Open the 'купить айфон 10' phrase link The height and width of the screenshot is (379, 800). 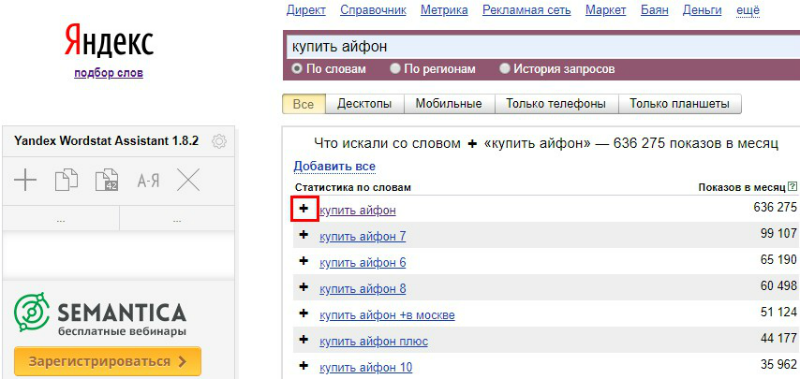point(366,368)
